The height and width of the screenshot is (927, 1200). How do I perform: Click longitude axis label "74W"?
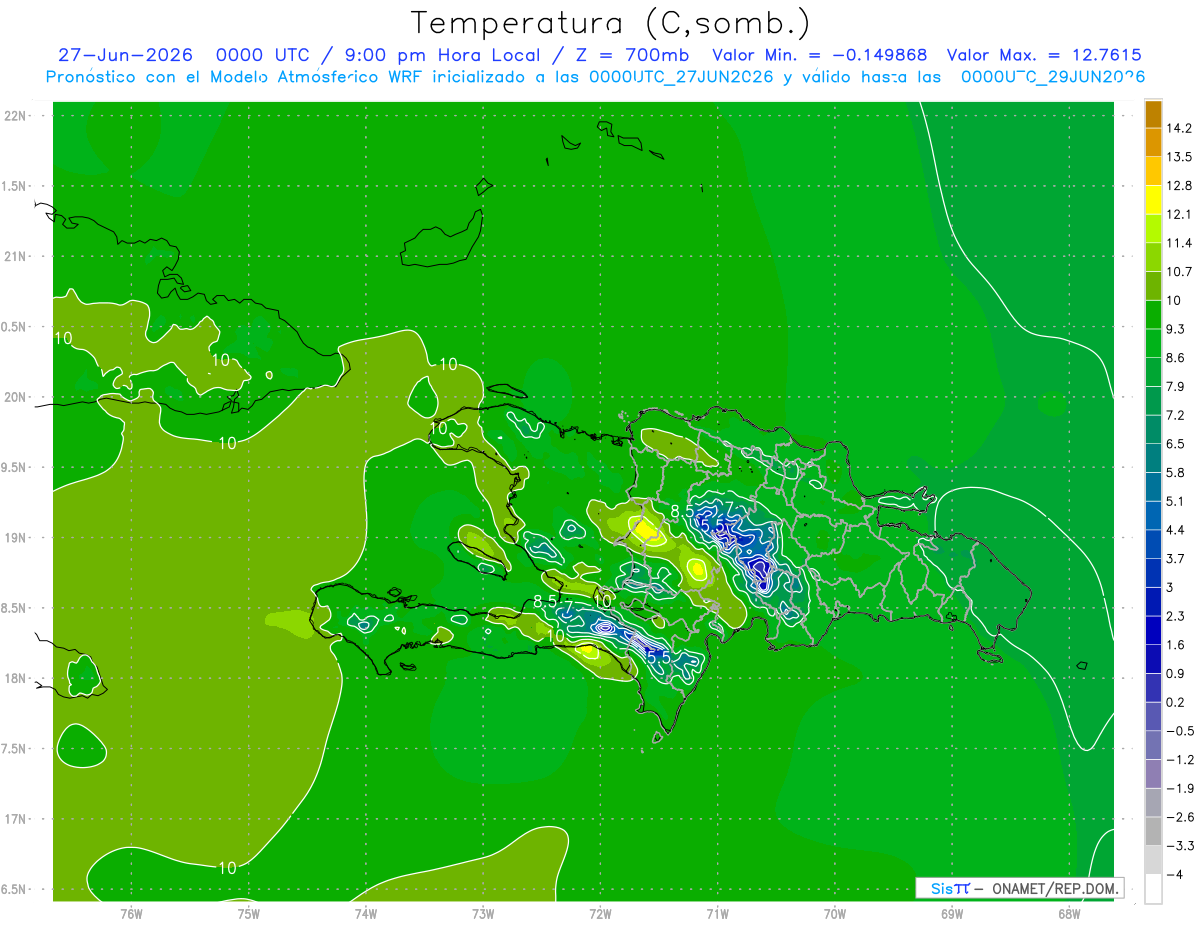tap(366, 913)
